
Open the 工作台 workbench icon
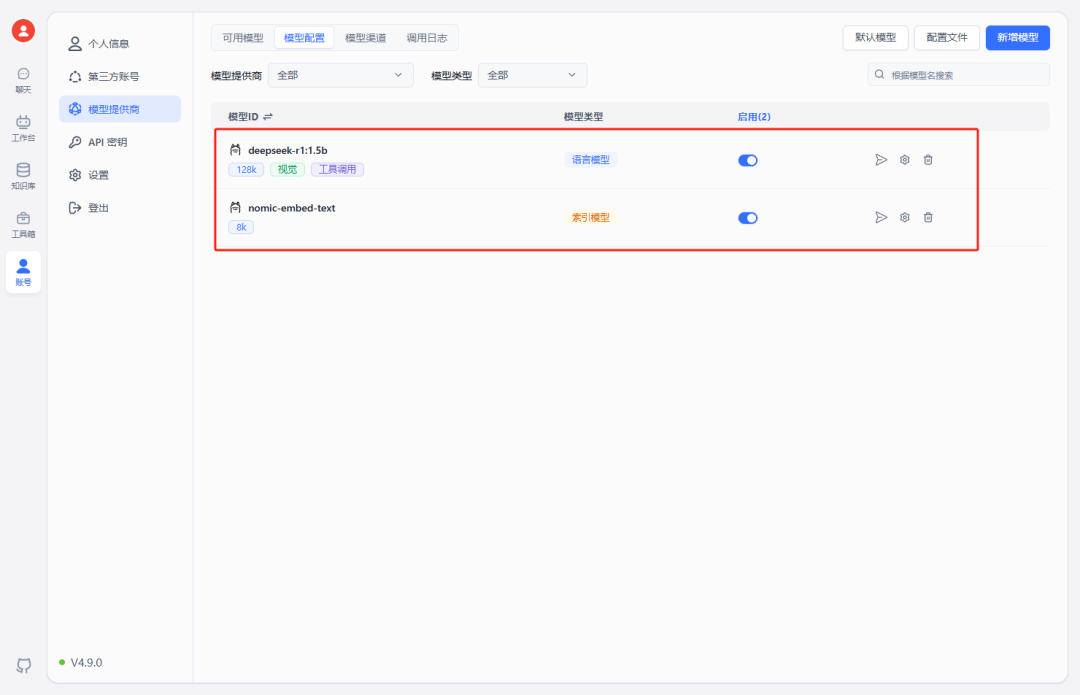coord(23,127)
